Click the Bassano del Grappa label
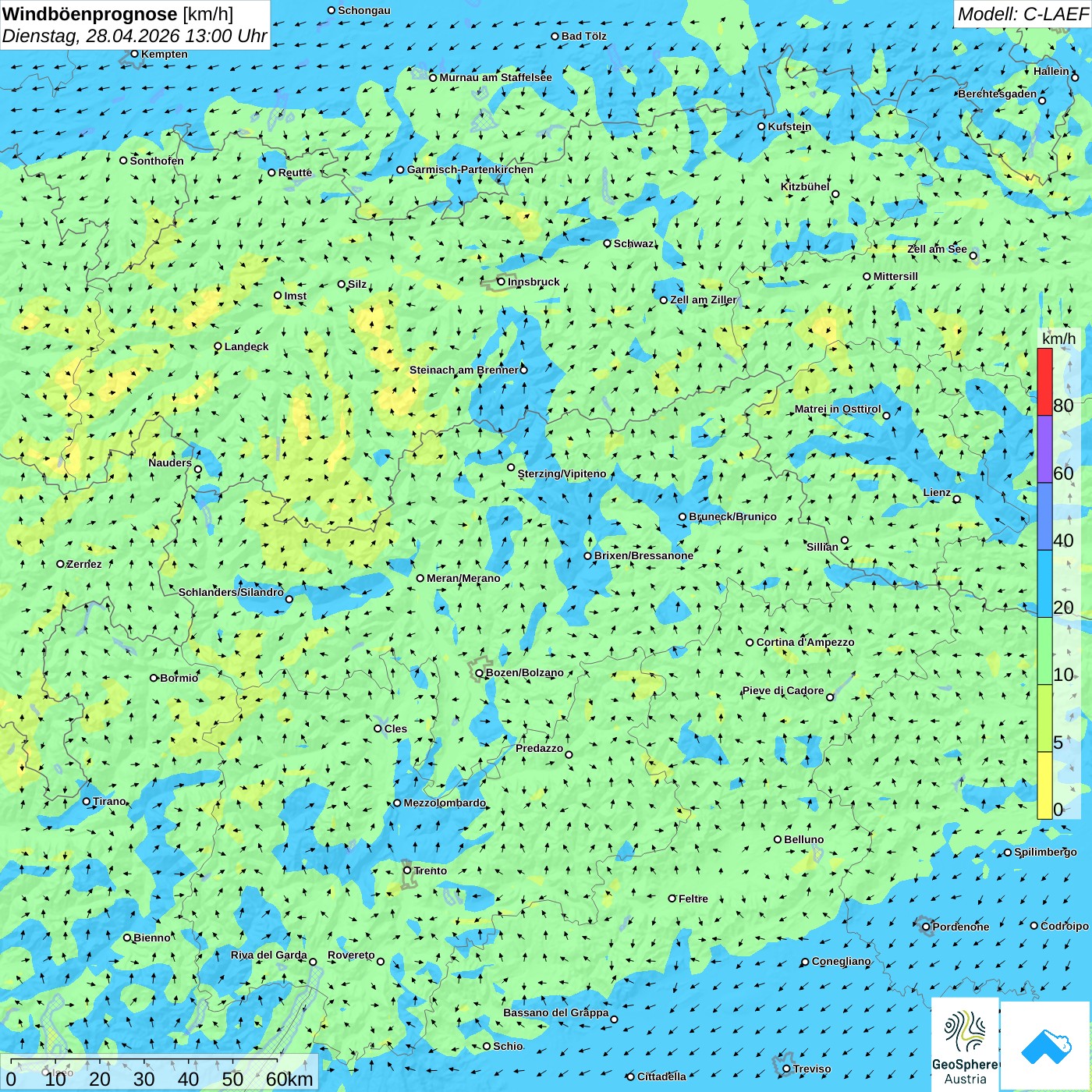Screen dimensions: 1092x1092 [x=556, y=1012]
